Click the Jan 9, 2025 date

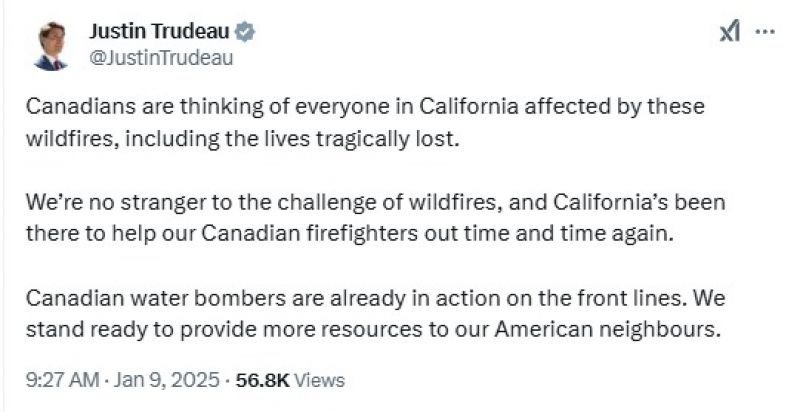click(x=167, y=380)
